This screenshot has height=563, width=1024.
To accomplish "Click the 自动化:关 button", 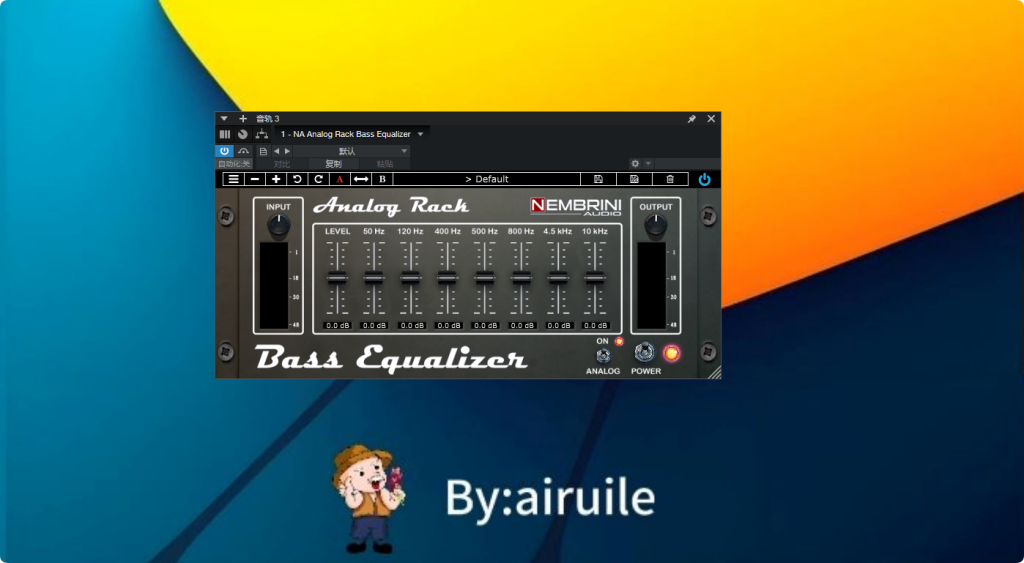I will [234, 164].
